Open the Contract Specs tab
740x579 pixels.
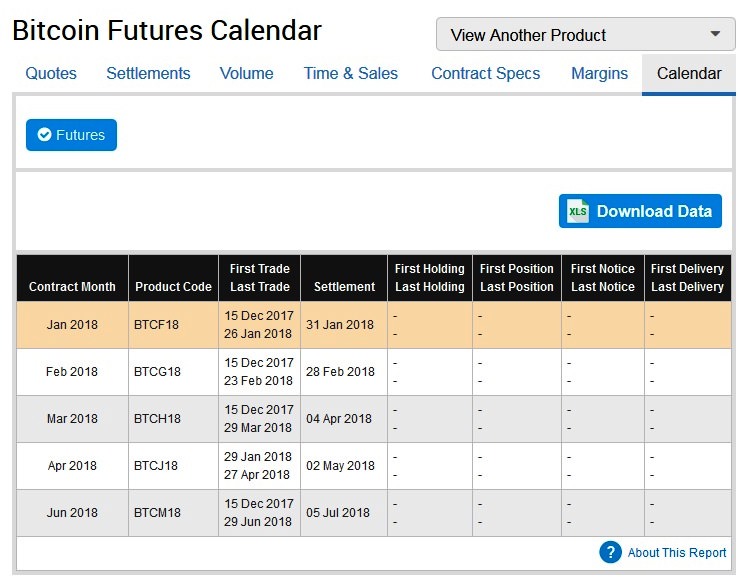[x=486, y=74]
